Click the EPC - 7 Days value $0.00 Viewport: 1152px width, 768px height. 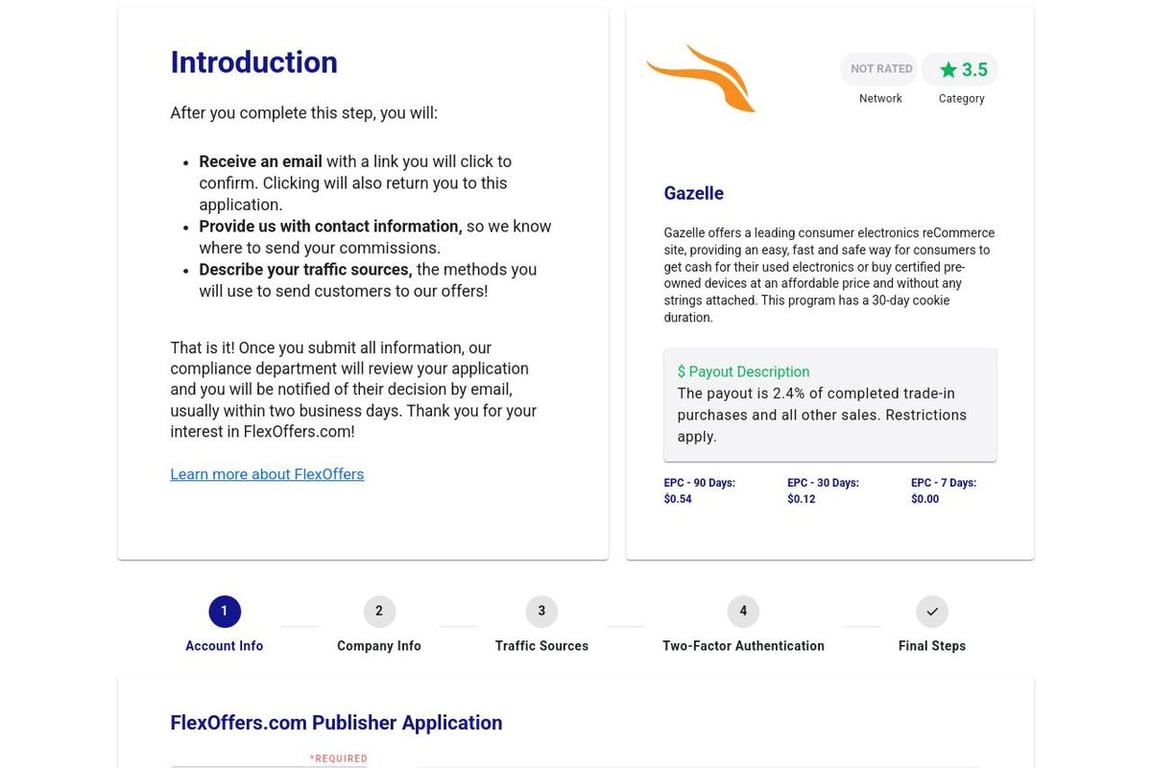924,499
